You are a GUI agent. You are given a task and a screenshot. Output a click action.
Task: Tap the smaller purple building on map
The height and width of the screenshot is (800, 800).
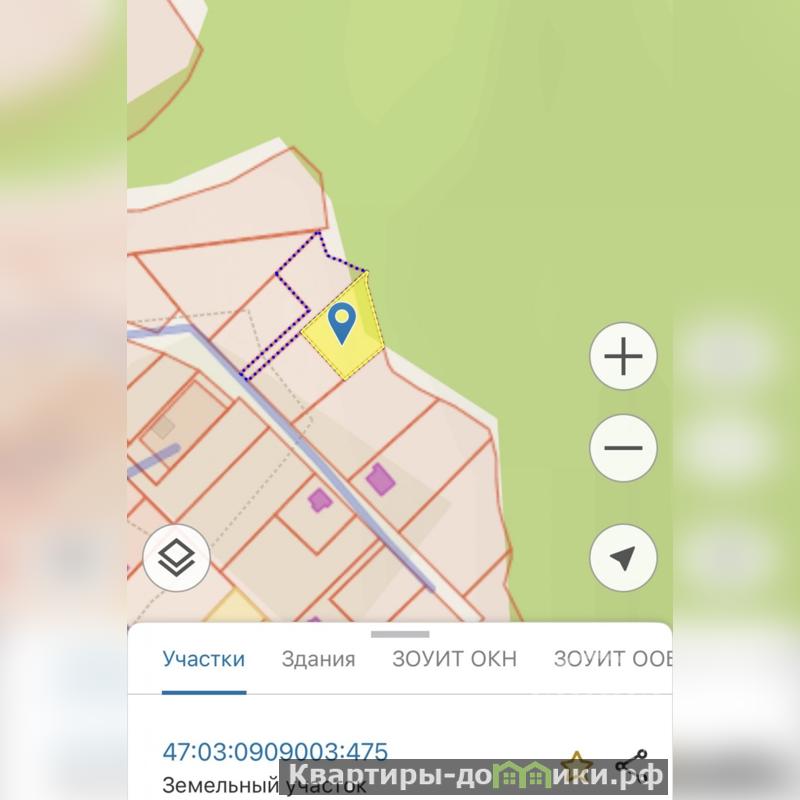(320, 500)
